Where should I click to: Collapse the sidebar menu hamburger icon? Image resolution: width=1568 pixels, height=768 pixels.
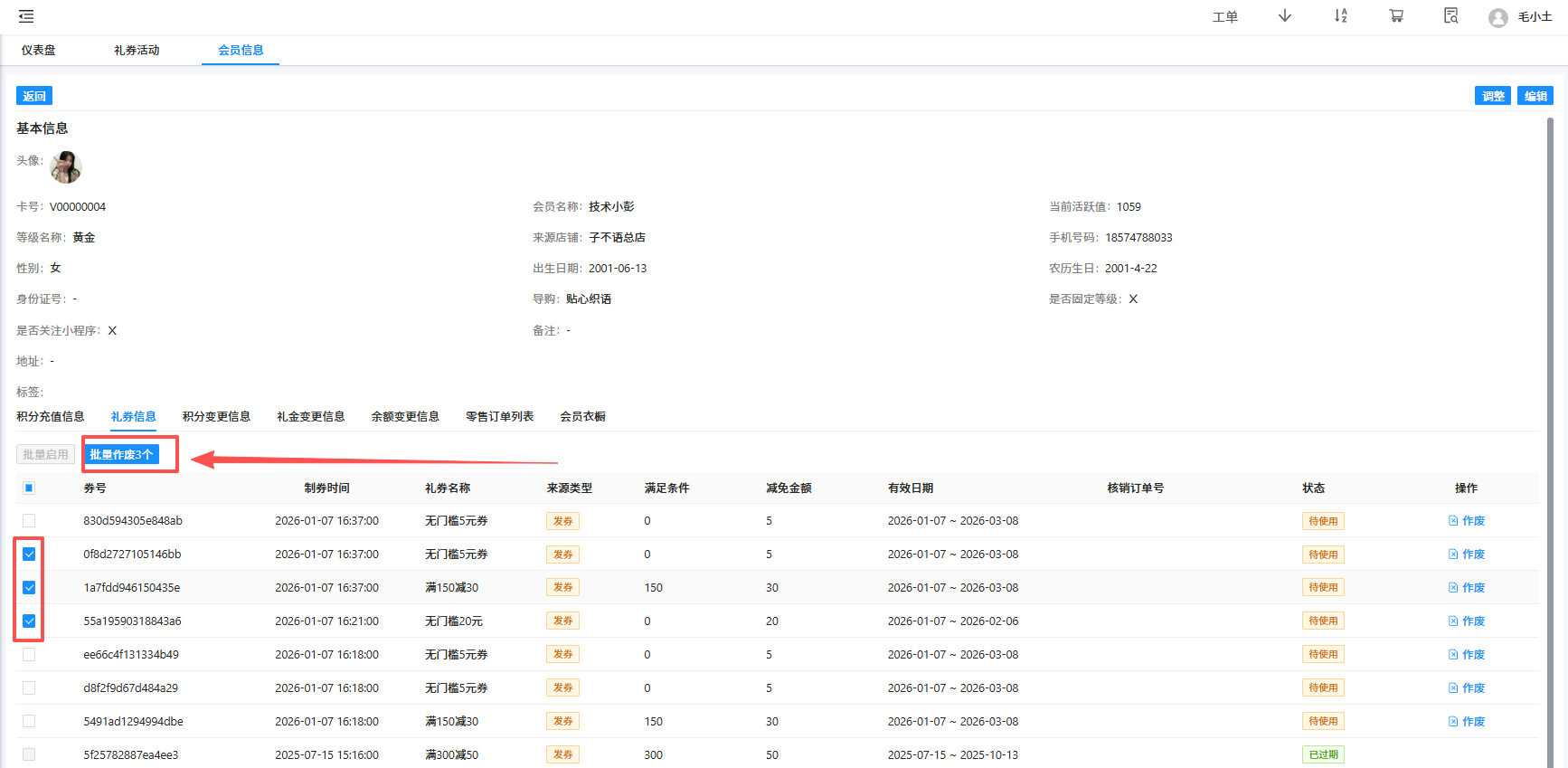pyautogui.click(x=26, y=16)
